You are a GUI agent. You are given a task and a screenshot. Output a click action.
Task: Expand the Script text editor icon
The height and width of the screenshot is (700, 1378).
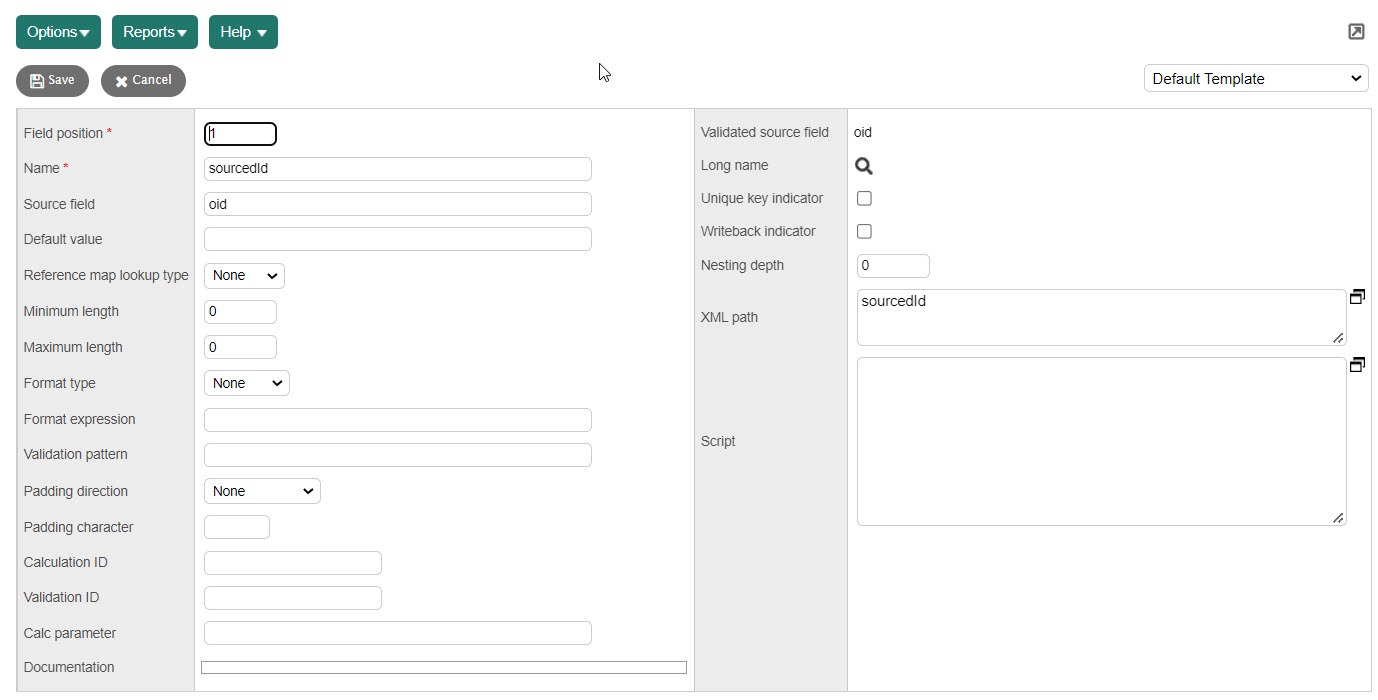pyautogui.click(x=1357, y=365)
